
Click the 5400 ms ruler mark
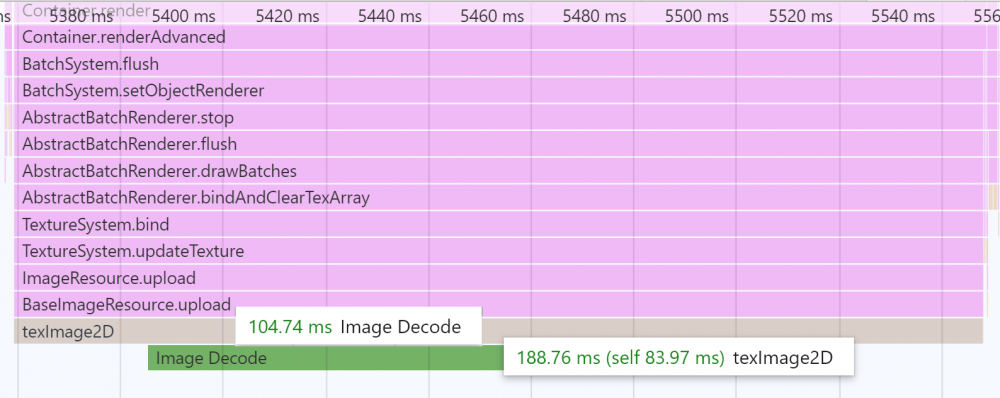184,16
